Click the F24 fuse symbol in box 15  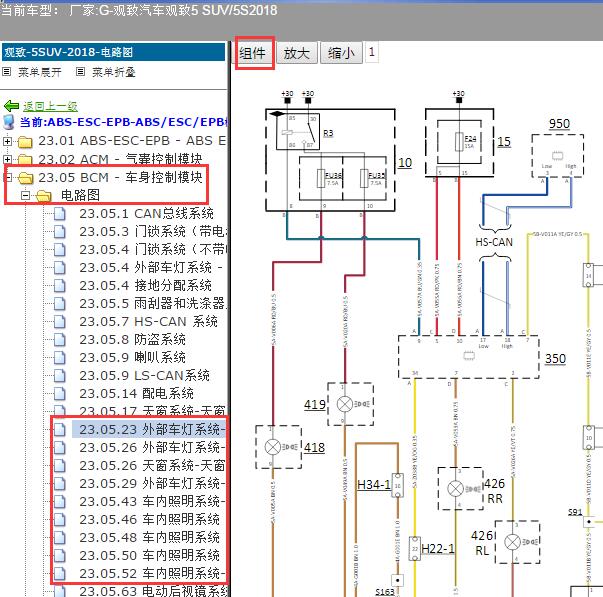459,142
